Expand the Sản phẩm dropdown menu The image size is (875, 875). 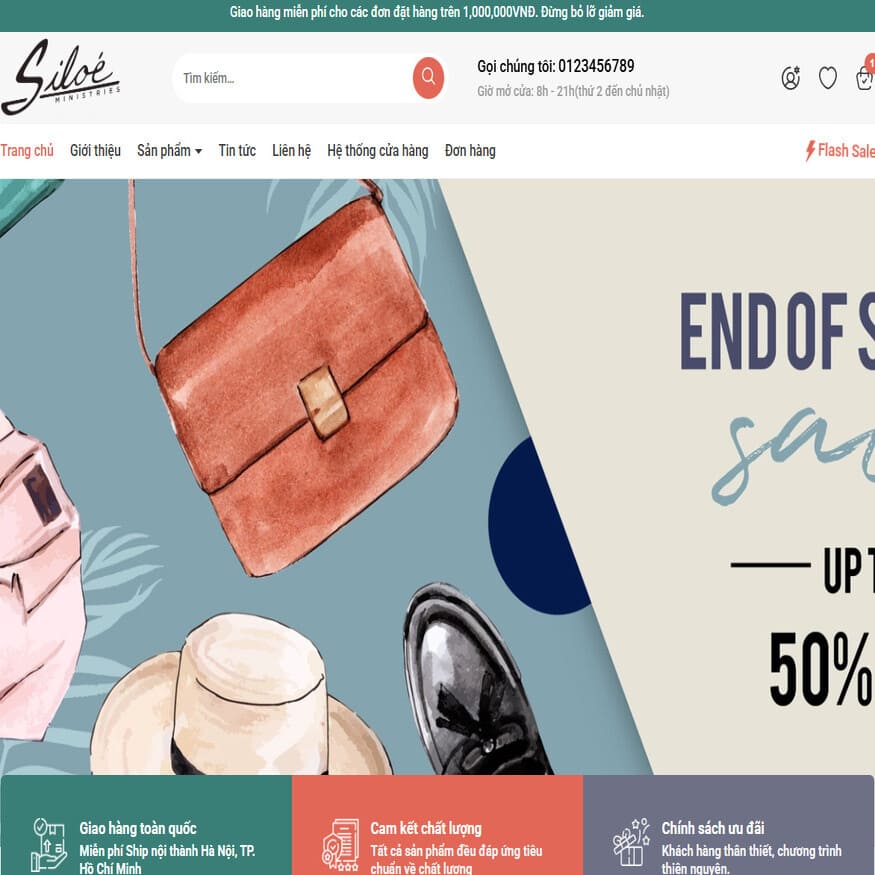pos(169,151)
